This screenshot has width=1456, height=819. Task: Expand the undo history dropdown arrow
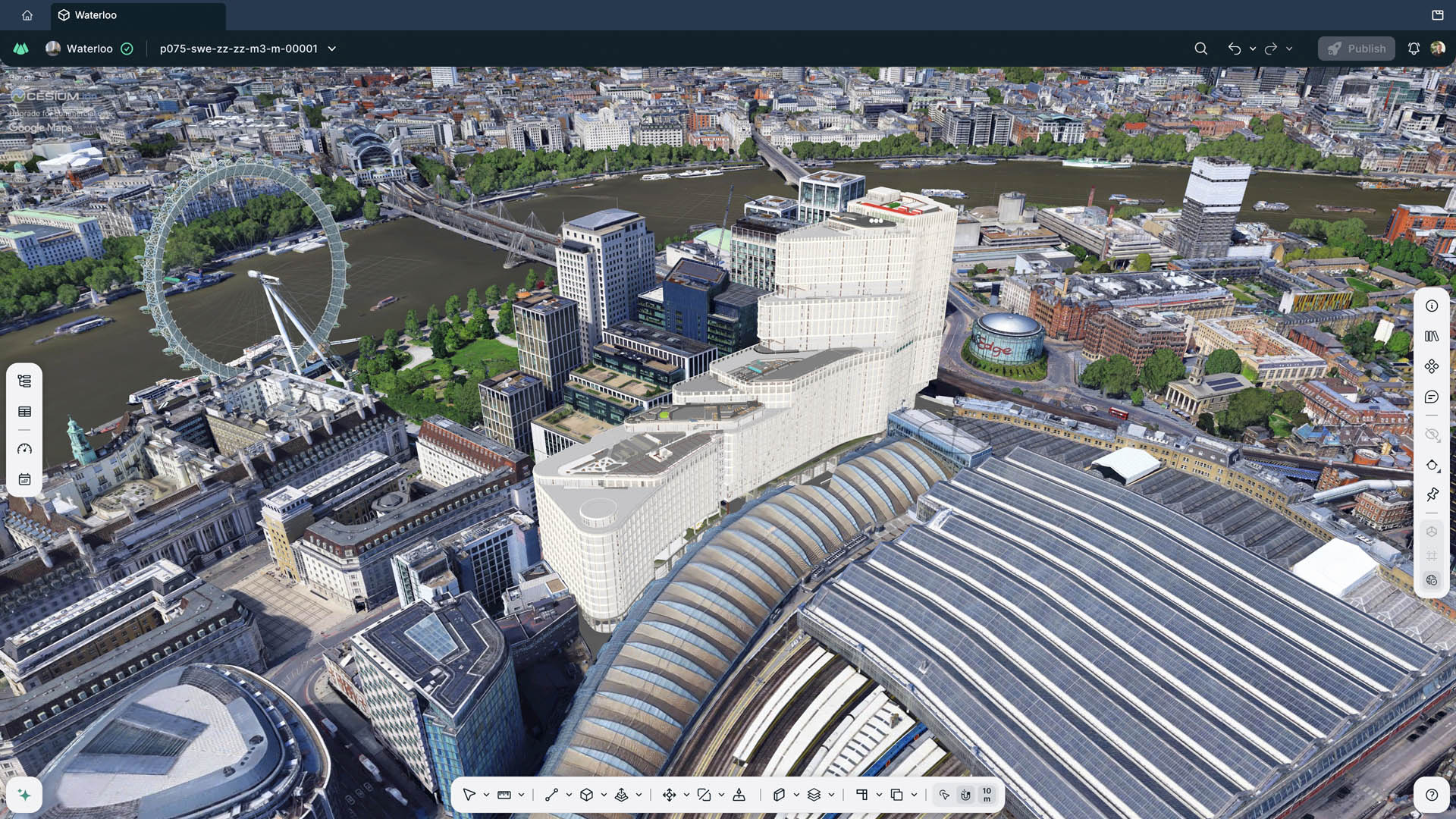coord(1253,49)
